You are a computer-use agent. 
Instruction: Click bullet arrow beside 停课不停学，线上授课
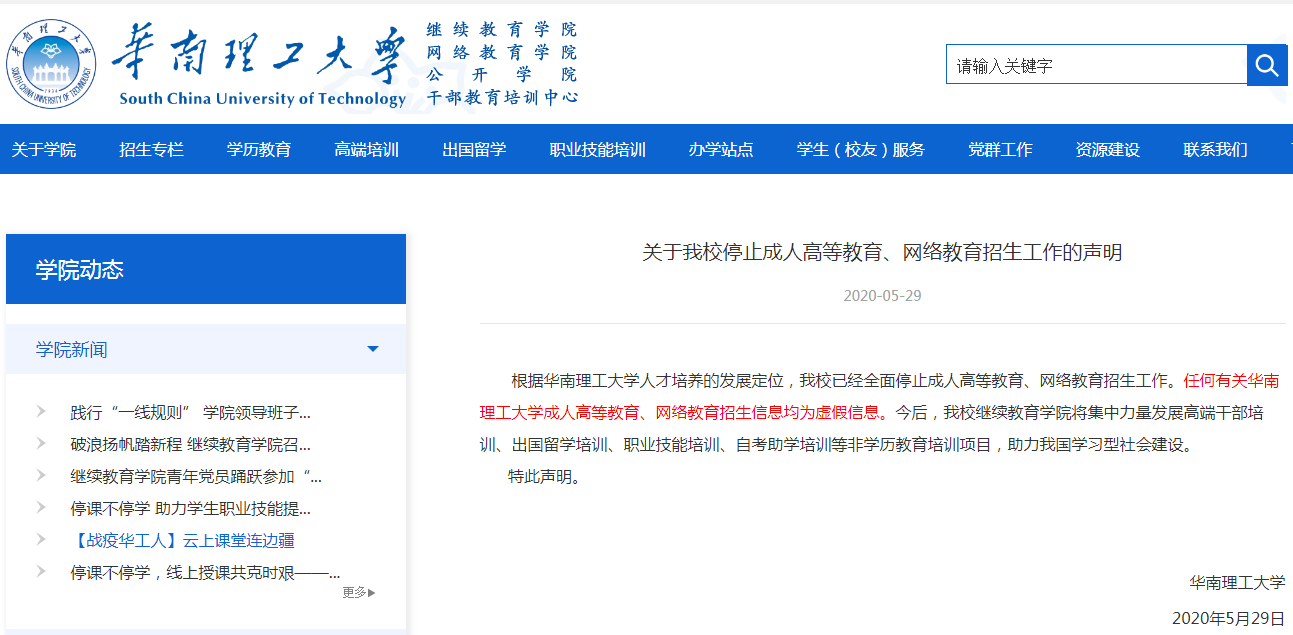click(x=41, y=571)
